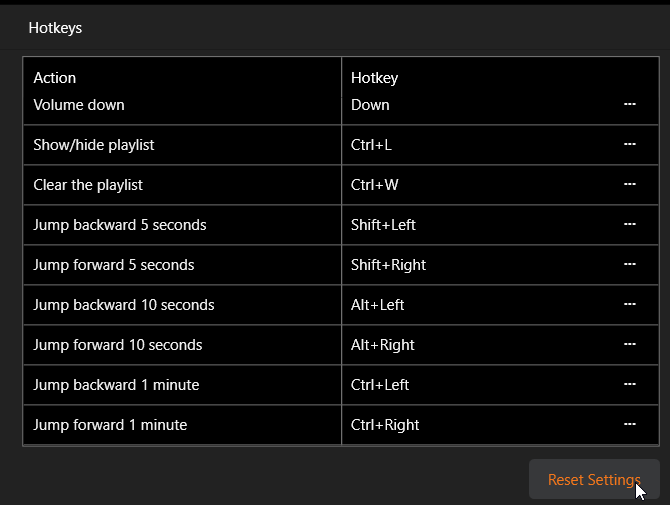
Task: Select the Ctrl+L hotkey cell
Action: [372, 145]
